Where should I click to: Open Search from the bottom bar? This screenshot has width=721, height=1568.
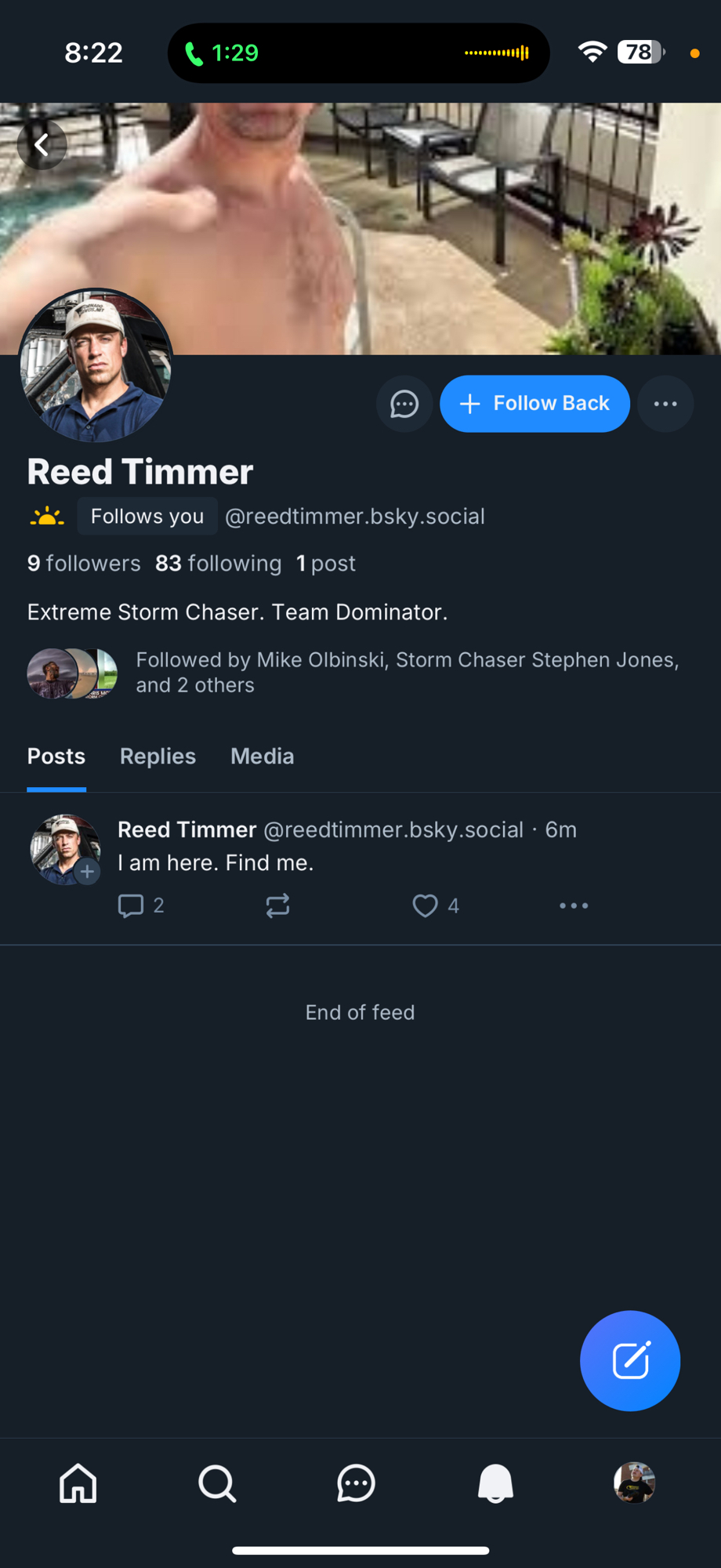coord(217,1483)
